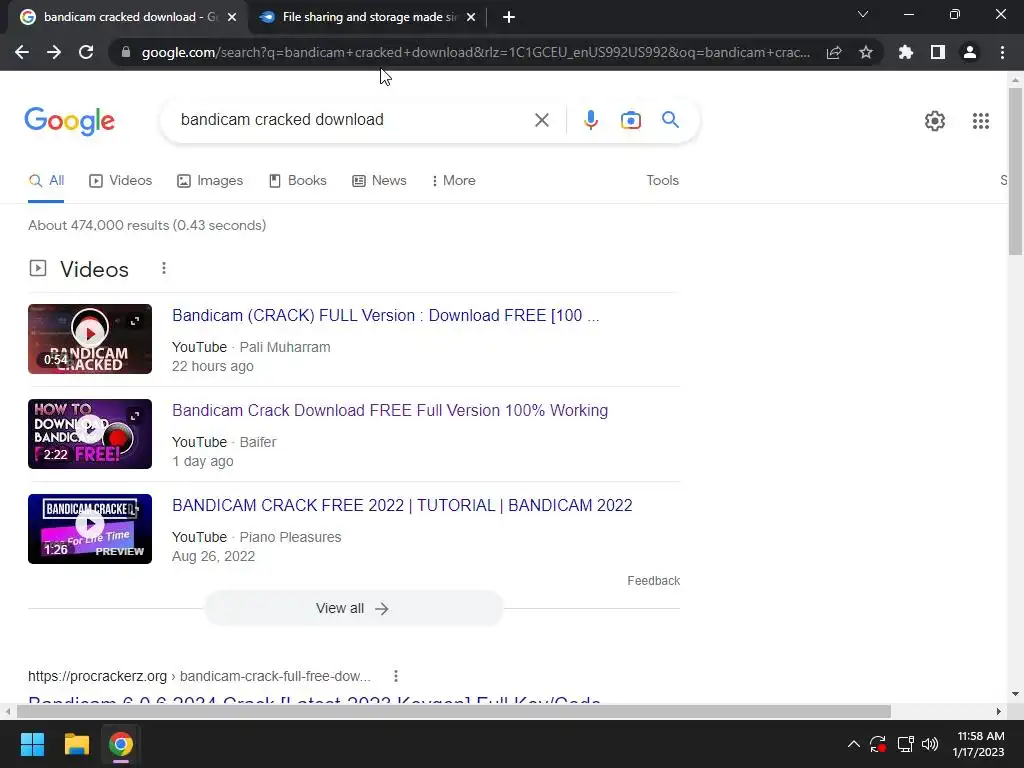Click View all videos button
The width and height of the screenshot is (1024, 768).
353,608
